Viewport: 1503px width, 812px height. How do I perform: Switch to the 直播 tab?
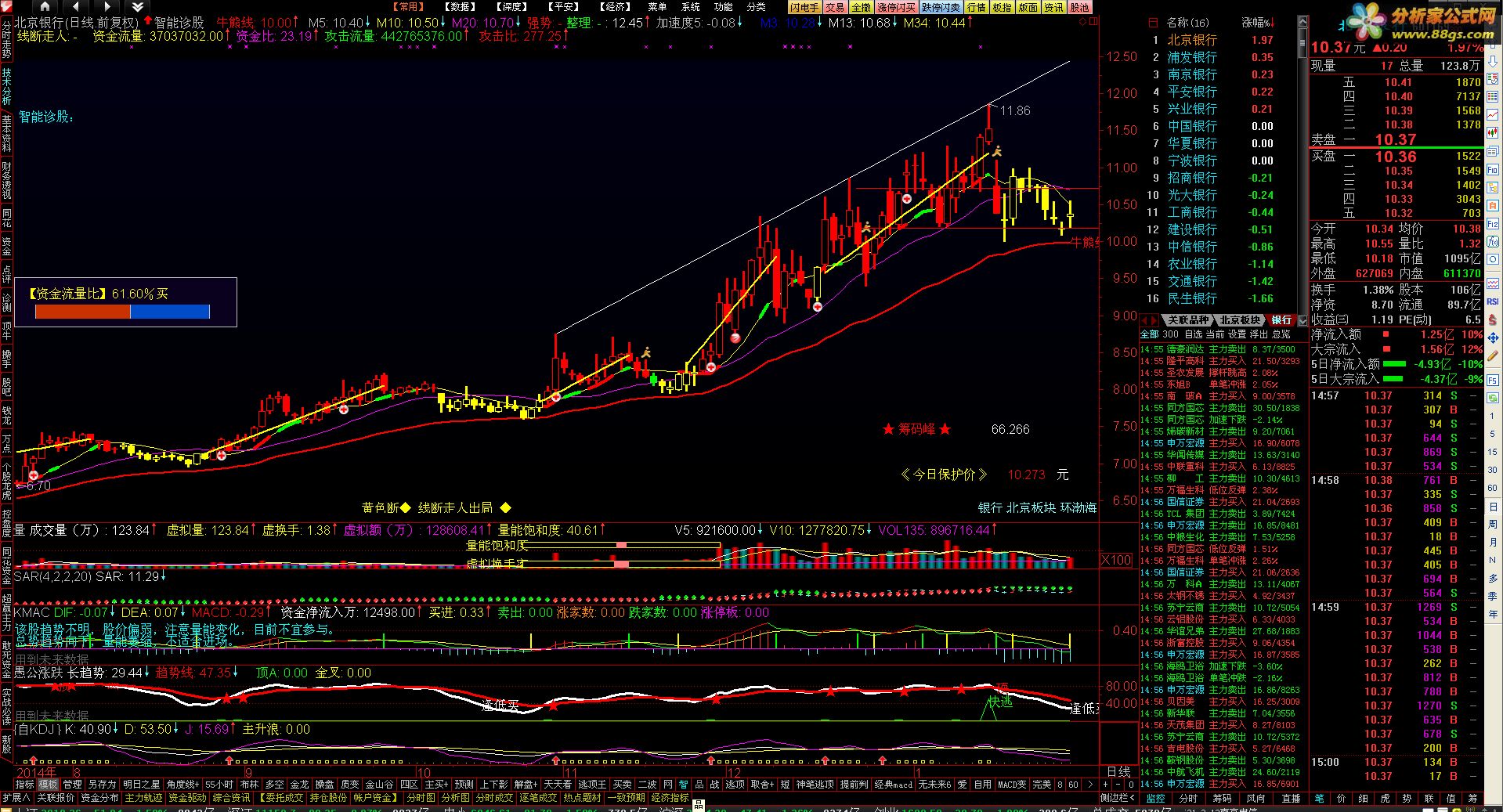(1291, 799)
